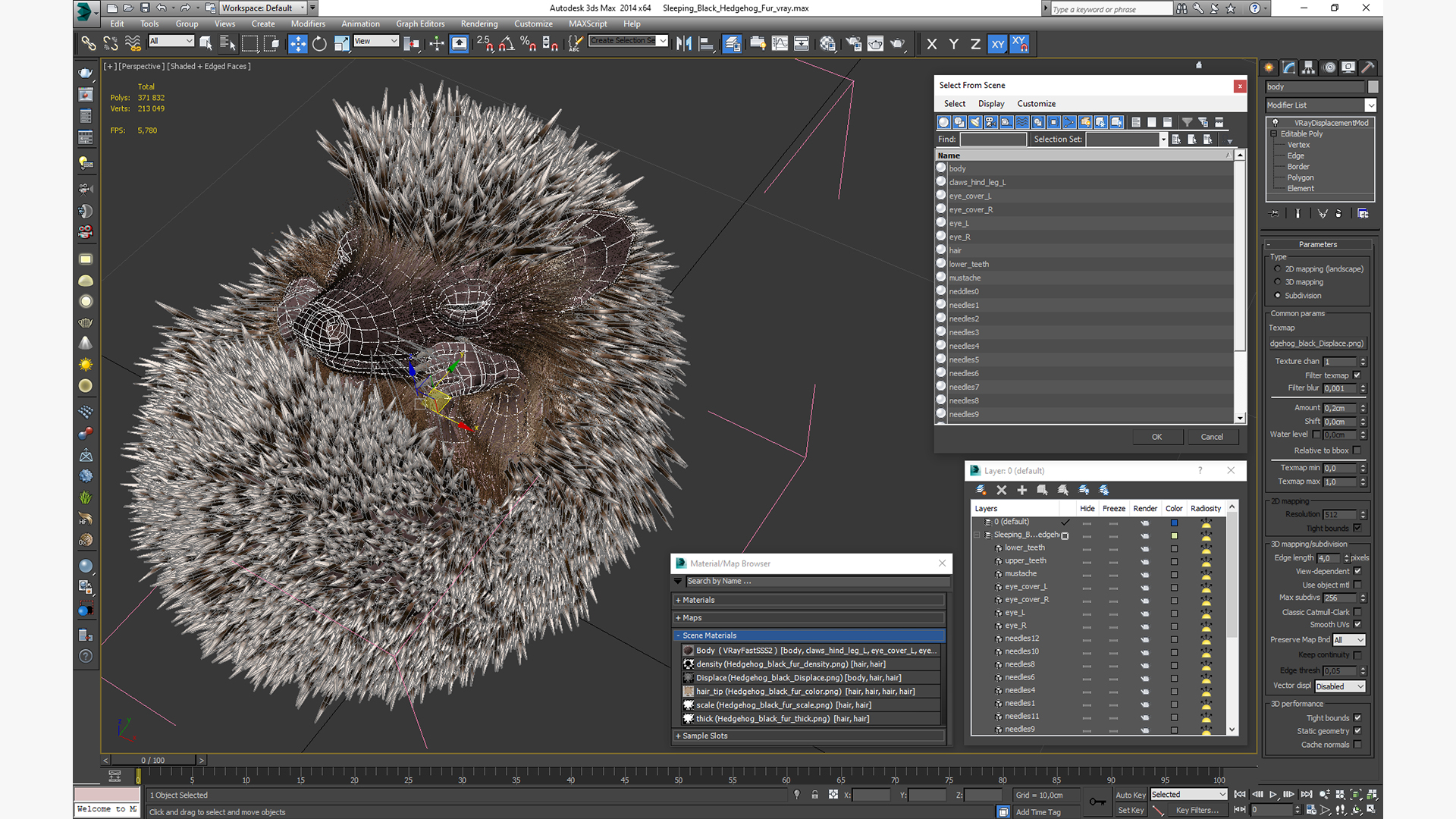The height and width of the screenshot is (819, 1456).
Task: Click the blue color swatch of 0 (default) layer
Action: tap(1174, 522)
